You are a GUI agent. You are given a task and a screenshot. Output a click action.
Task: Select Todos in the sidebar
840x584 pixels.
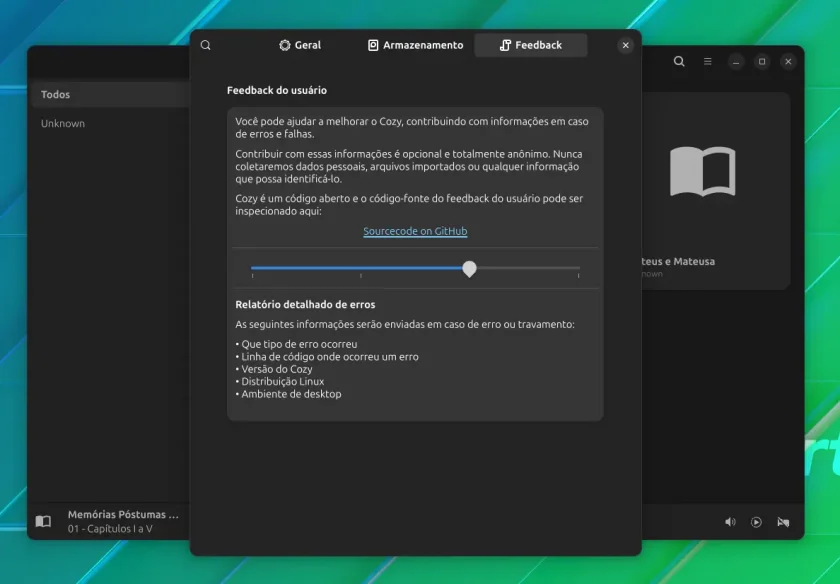[x=110, y=94]
